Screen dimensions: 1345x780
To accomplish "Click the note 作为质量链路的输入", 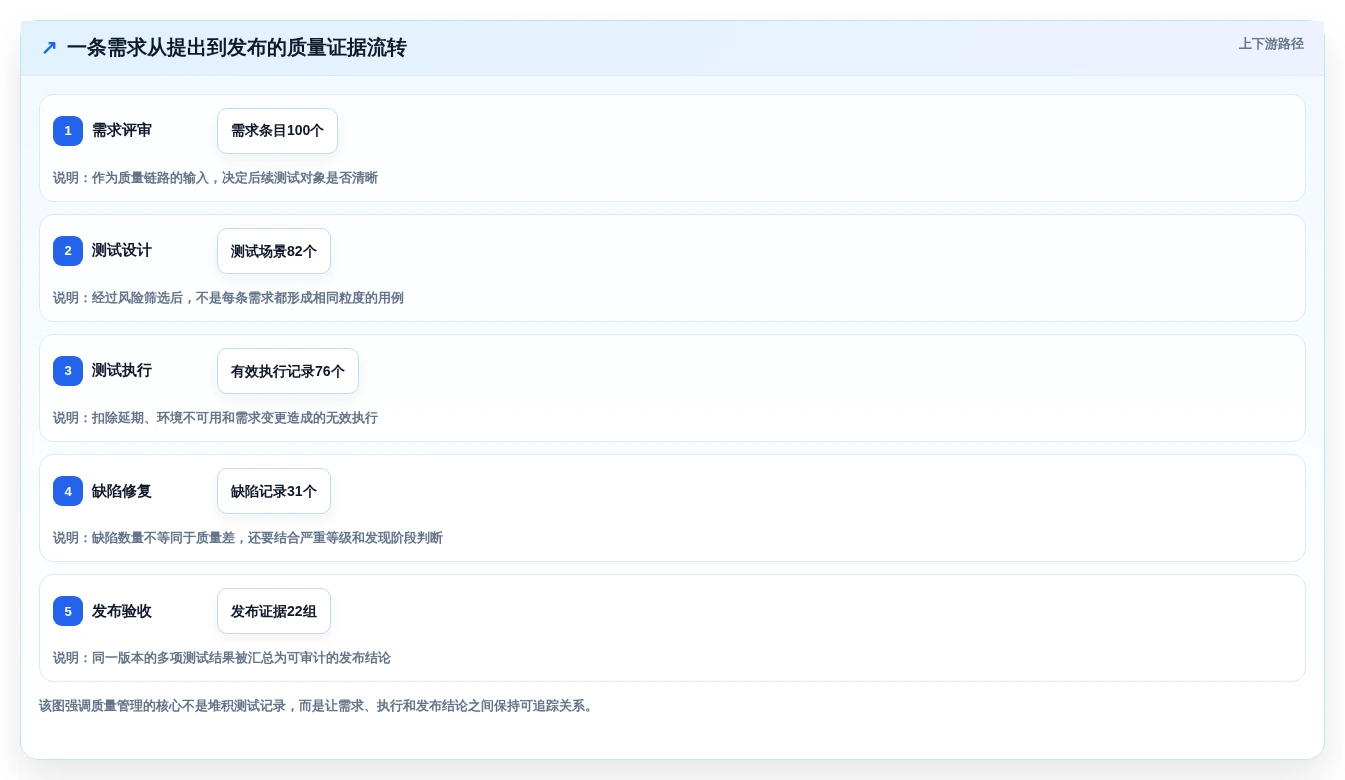I will (215, 178).
